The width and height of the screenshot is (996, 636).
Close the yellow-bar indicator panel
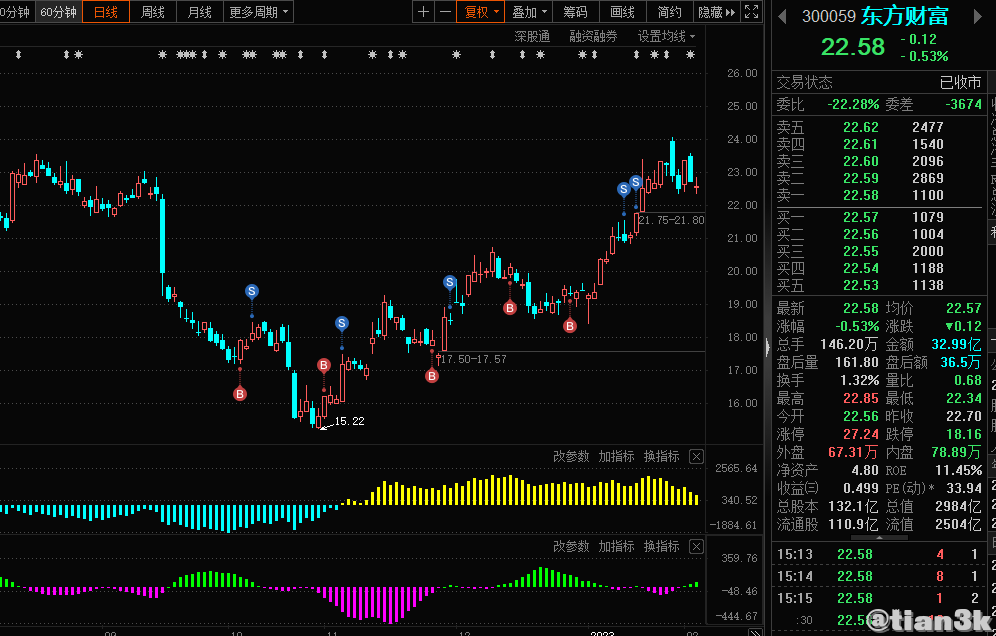[696, 456]
